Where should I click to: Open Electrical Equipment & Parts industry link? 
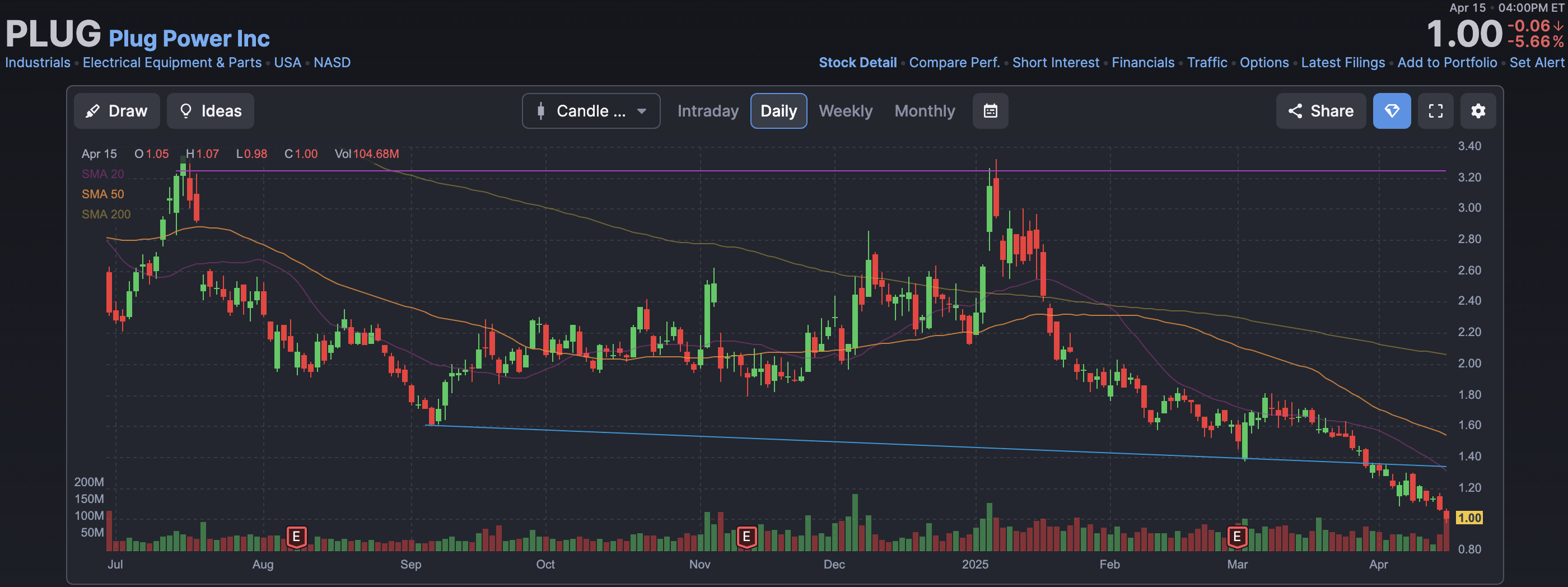pos(172,63)
